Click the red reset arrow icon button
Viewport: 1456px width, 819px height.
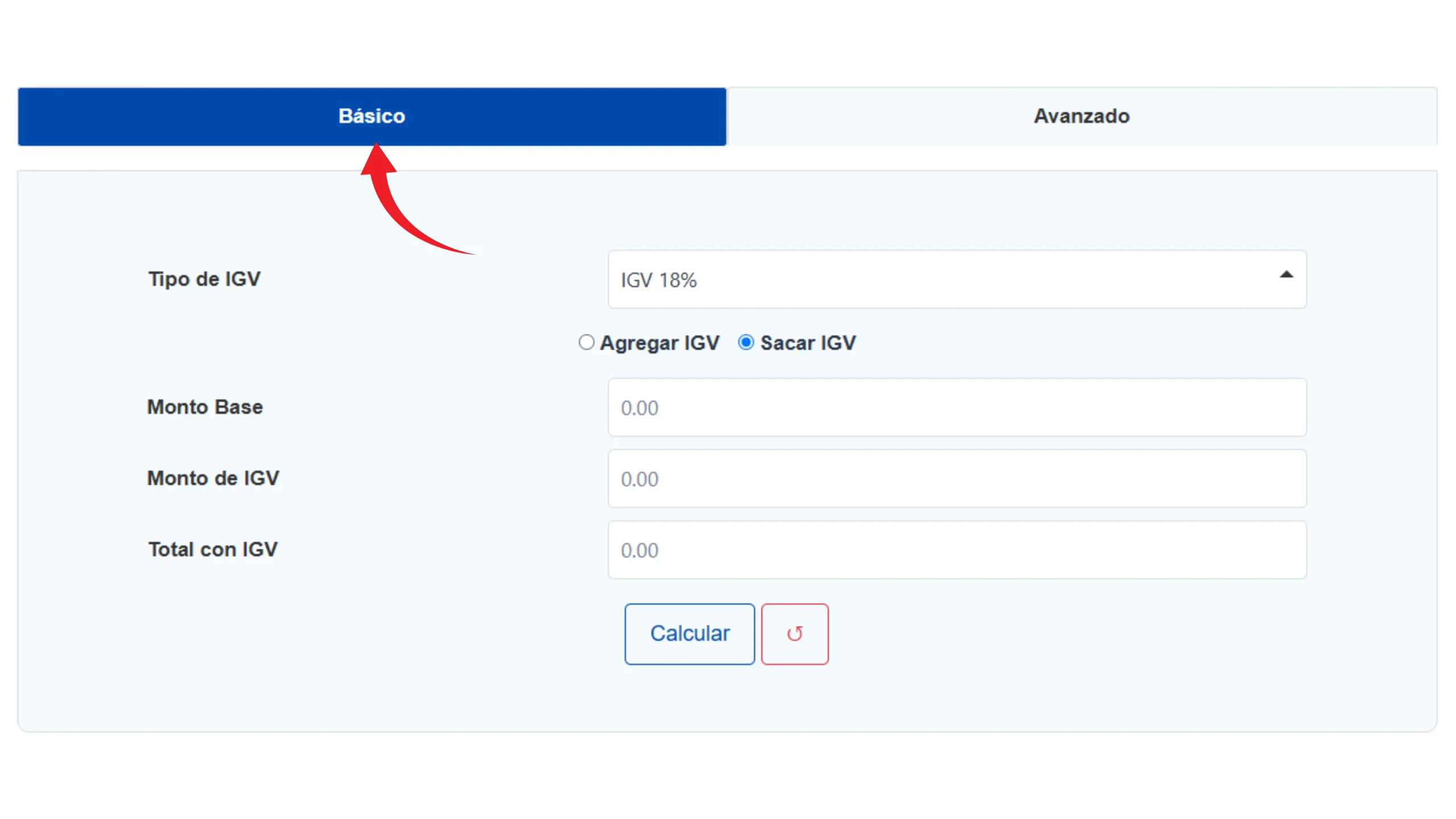coord(795,634)
